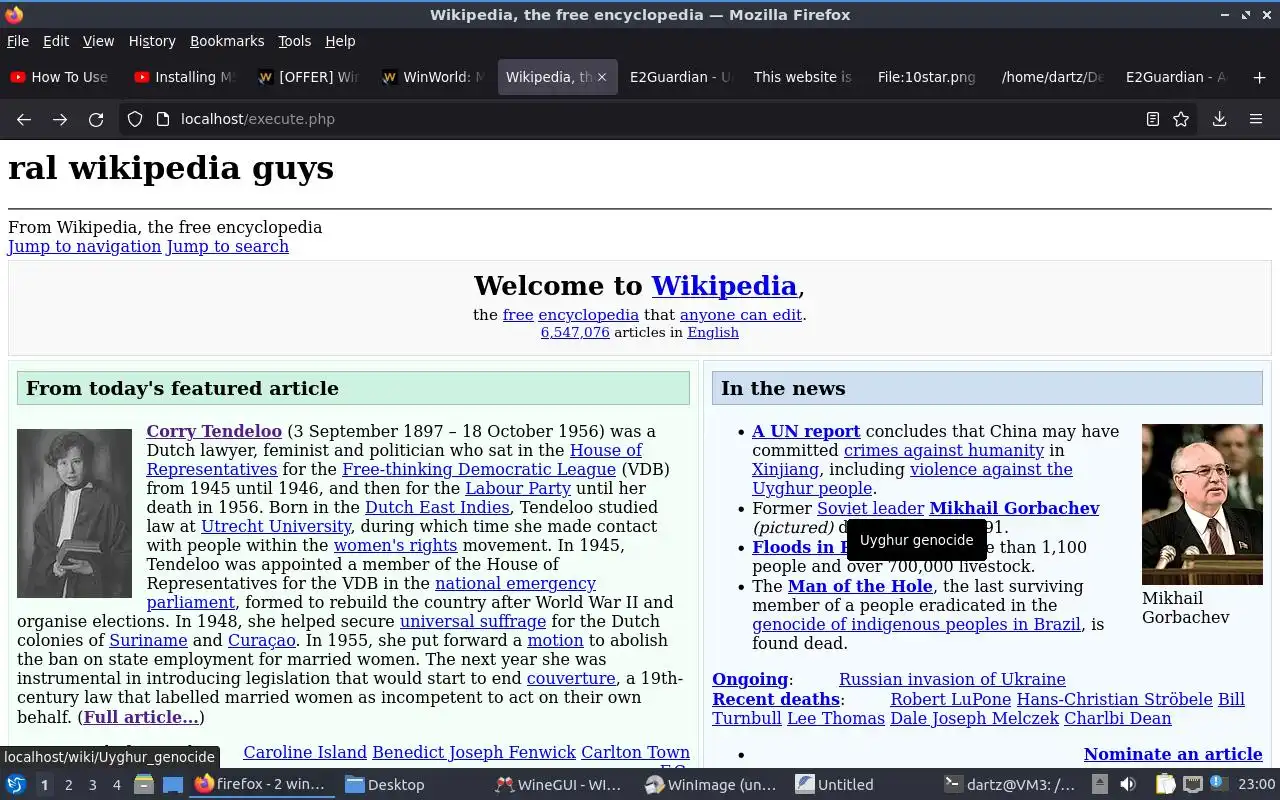The width and height of the screenshot is (1280, 800).
Task: Click the eject removable media tray icon
Action: [1099, 784]
